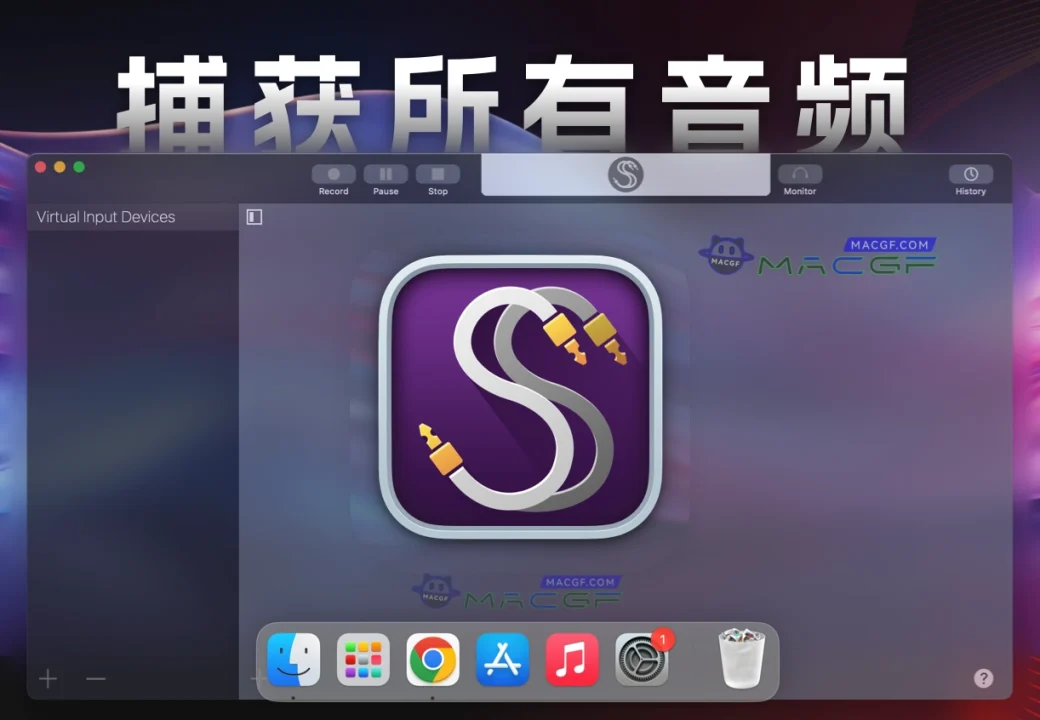Open Google Chrome from the Dock
Viewport: 1040px width, 720px height.
[x=432, y=658]
